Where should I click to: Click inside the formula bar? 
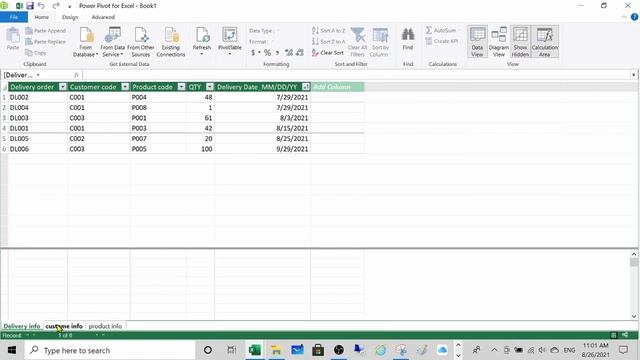pyautogui.click(x=356, y=75)
